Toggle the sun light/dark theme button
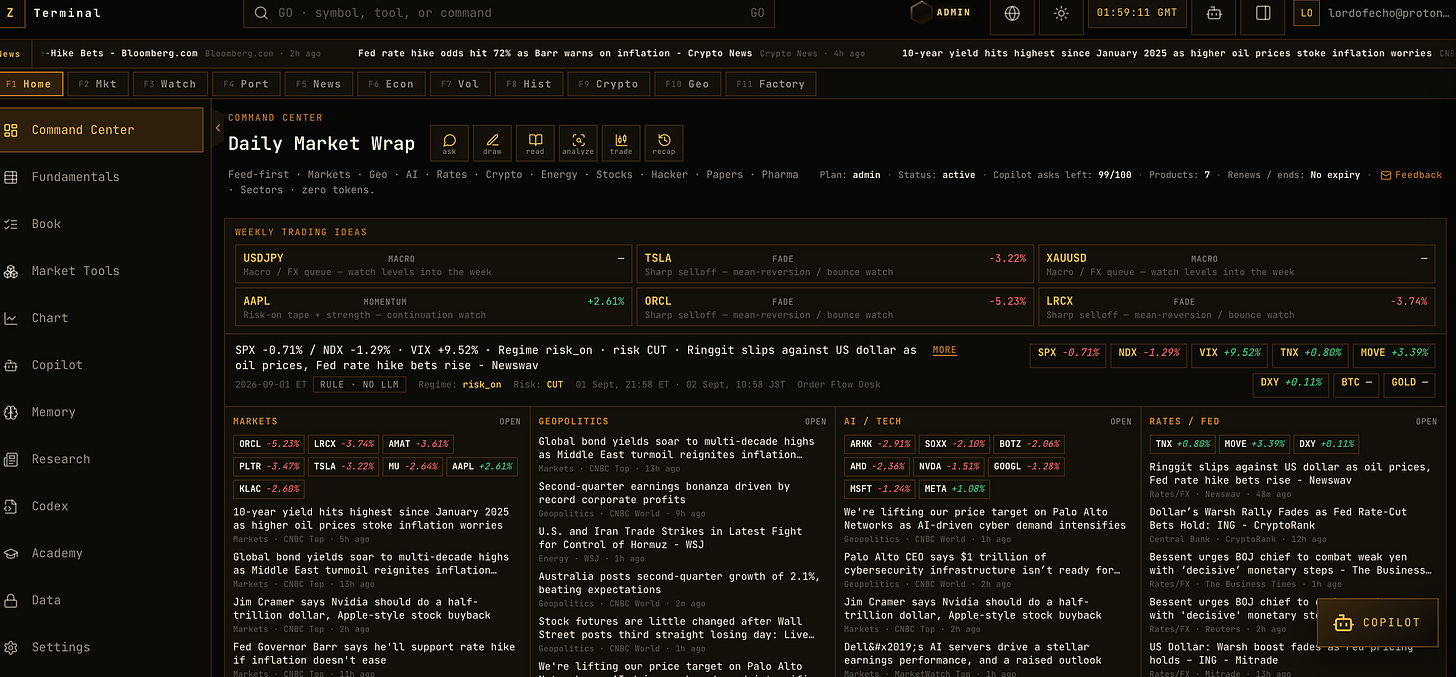 click(x=1061, y=13)
